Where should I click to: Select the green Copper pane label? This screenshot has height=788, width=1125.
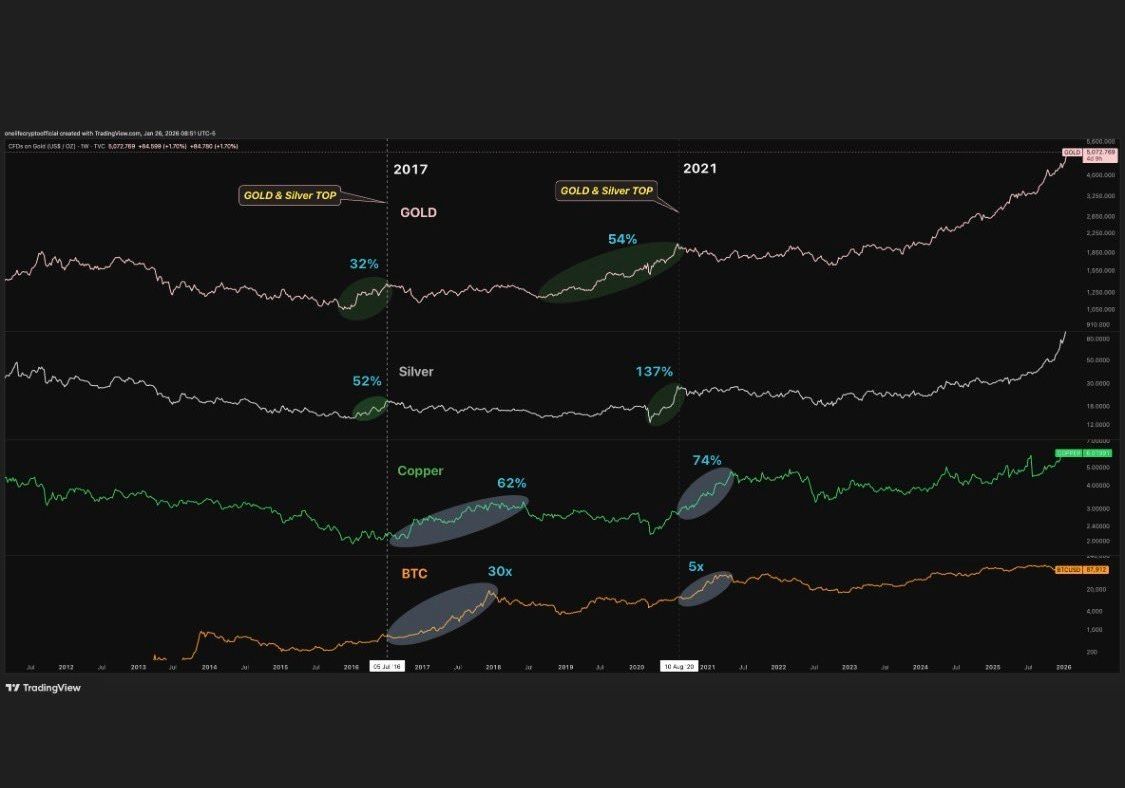(x=419, y=470)
